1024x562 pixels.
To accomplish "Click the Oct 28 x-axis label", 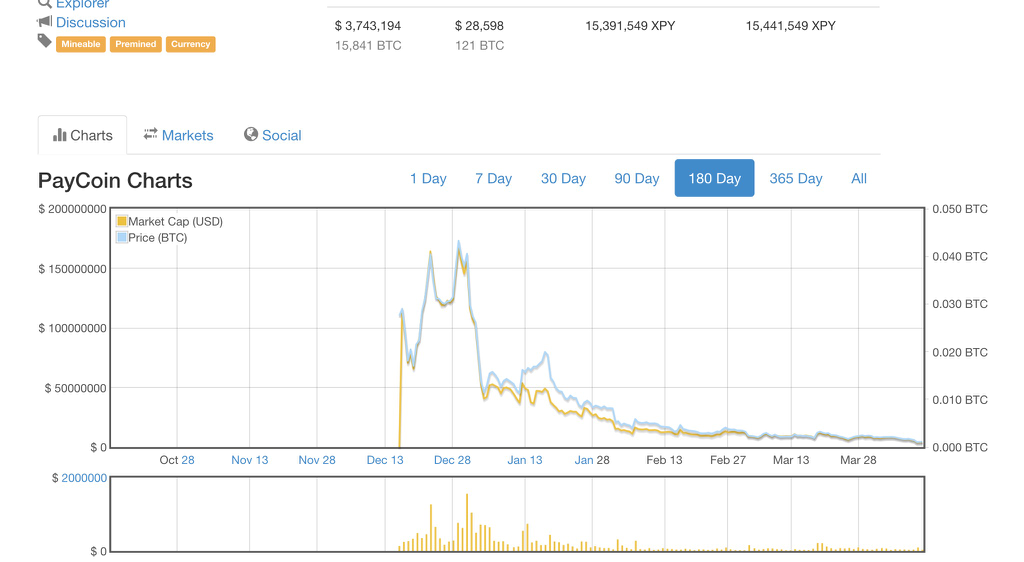I will 177,460.
